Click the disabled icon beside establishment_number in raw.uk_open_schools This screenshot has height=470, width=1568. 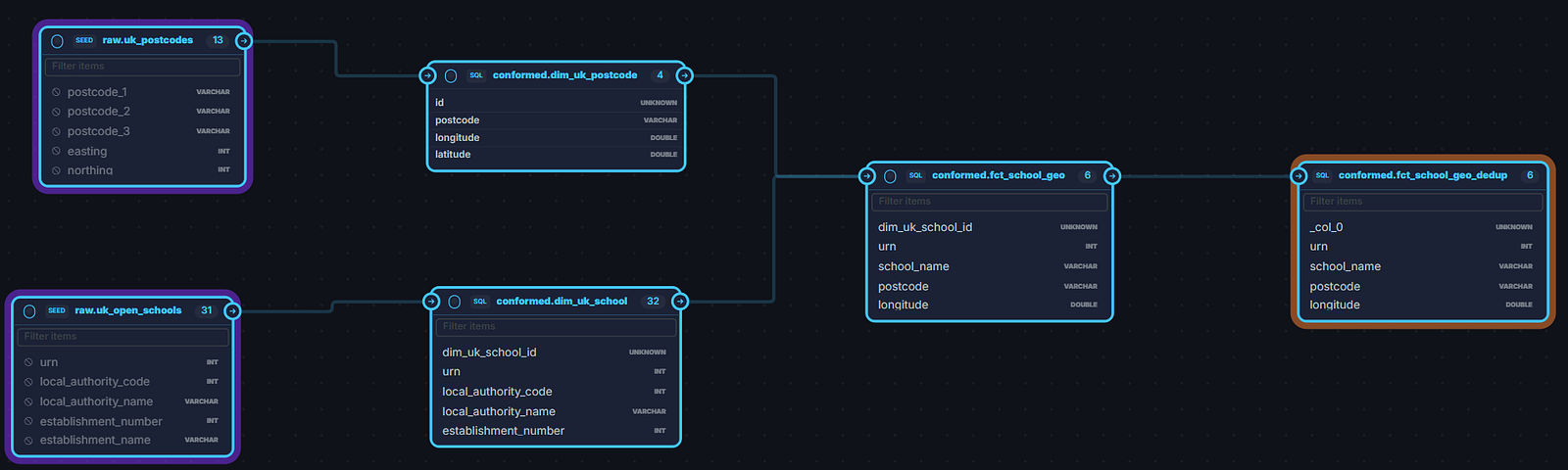click(28, 422)
